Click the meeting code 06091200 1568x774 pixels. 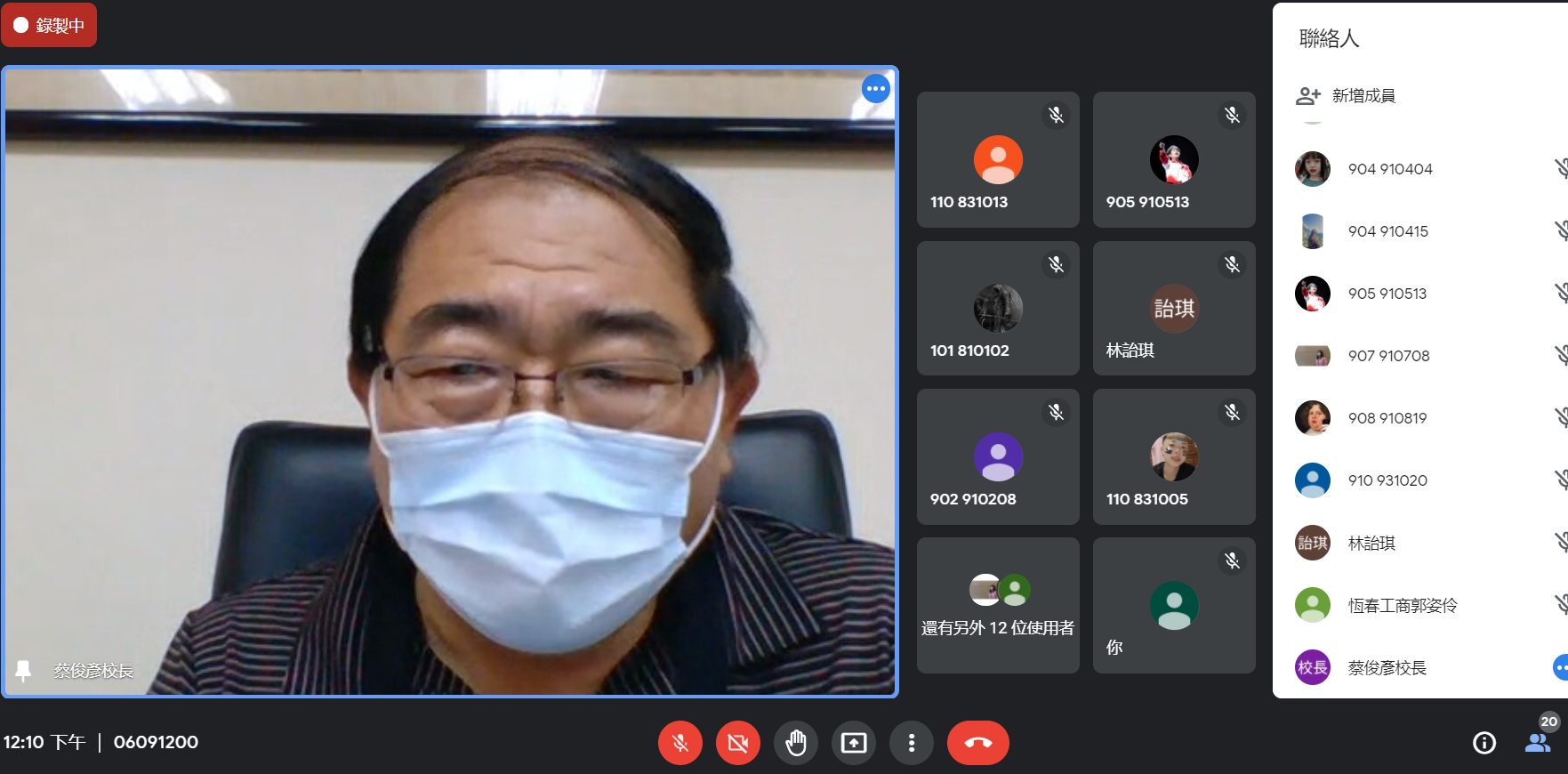click(x=156, y=742)
